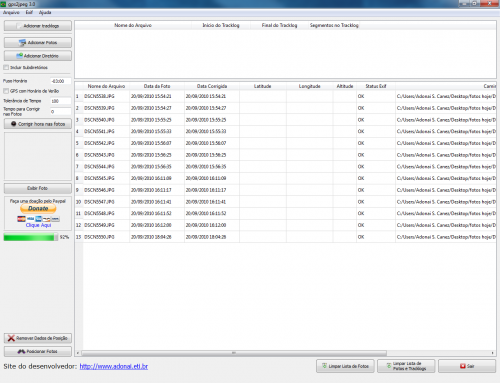Screen dimensions: 500x383
Task: Click the Adicionar Fotos button
Action: (38, 42)
